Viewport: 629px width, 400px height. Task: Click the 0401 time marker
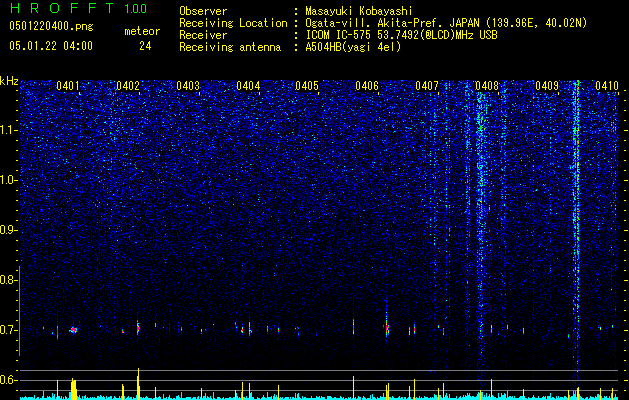67,86
